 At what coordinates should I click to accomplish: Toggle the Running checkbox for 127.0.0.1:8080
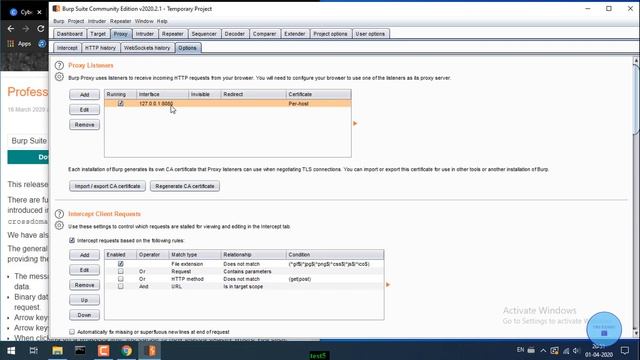click(120, 103)
